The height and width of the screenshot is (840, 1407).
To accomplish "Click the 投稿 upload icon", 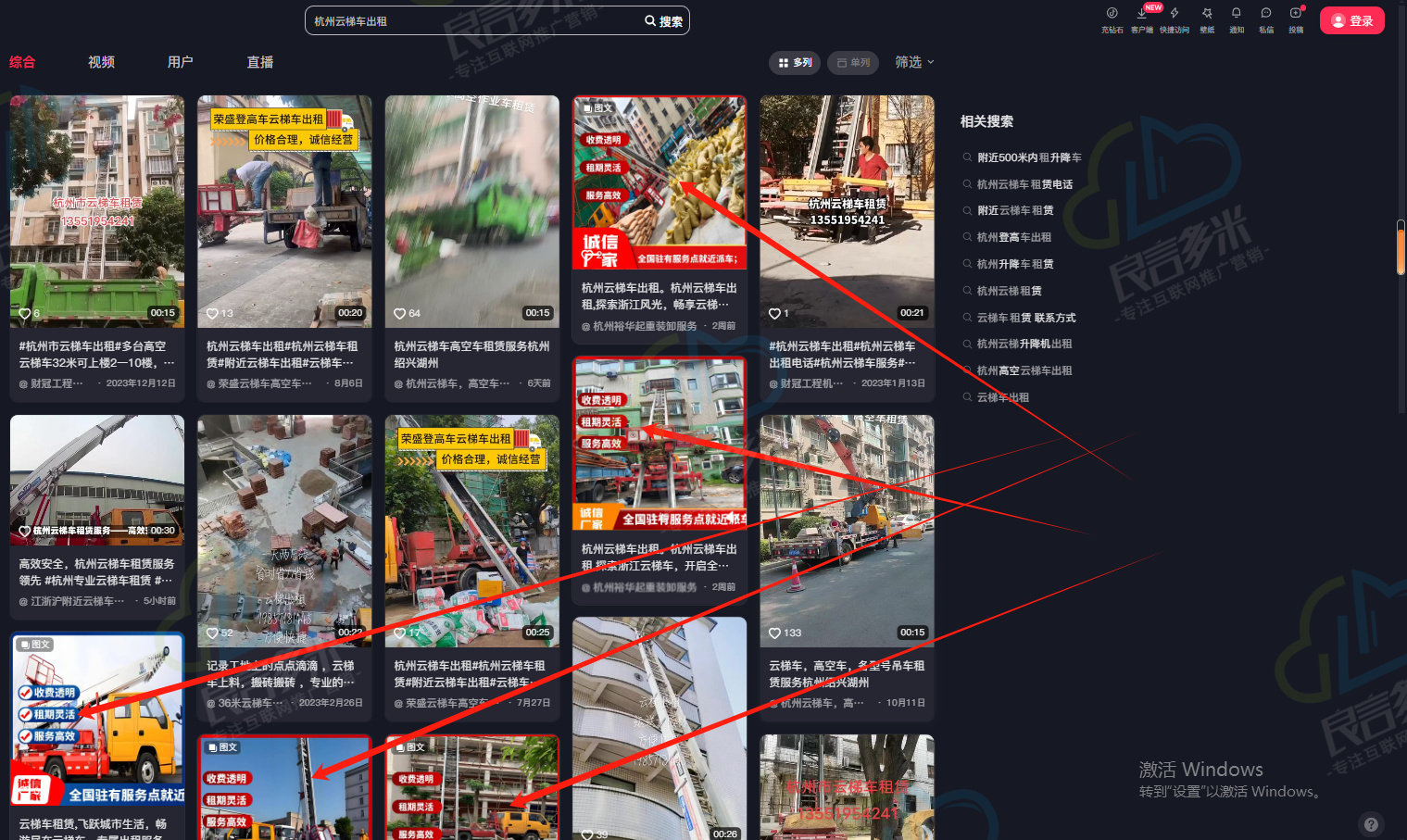I will pyautogui.click(x=1296, y=14).
